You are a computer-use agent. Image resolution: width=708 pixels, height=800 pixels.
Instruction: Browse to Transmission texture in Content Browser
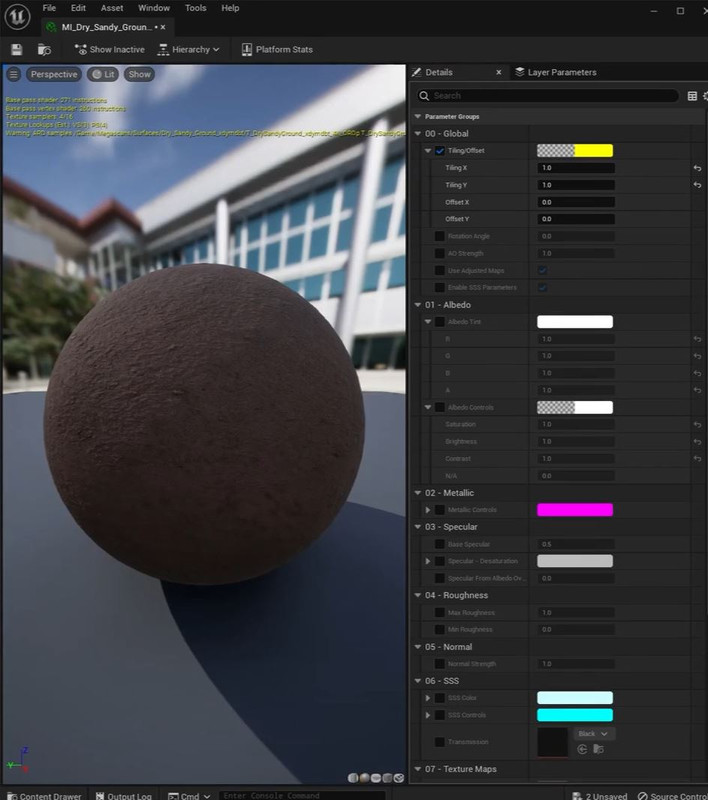point(599,749)
